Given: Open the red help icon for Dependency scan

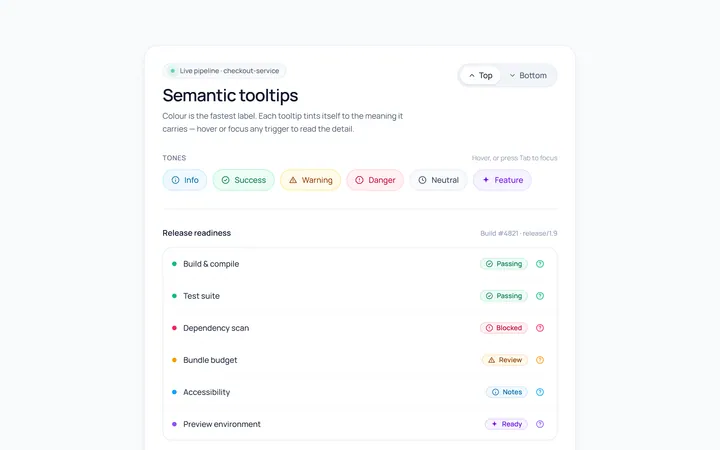Looking at the screenshot, I should tap(540, 328).
